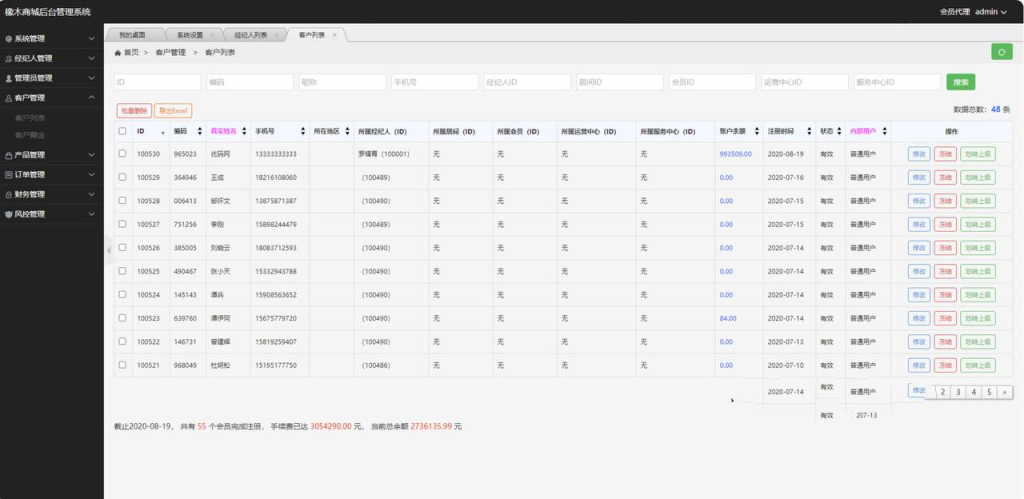1024x499 pixels.
Task: Click the person icon beside 经纪人管理
Action: pos(8,58)
